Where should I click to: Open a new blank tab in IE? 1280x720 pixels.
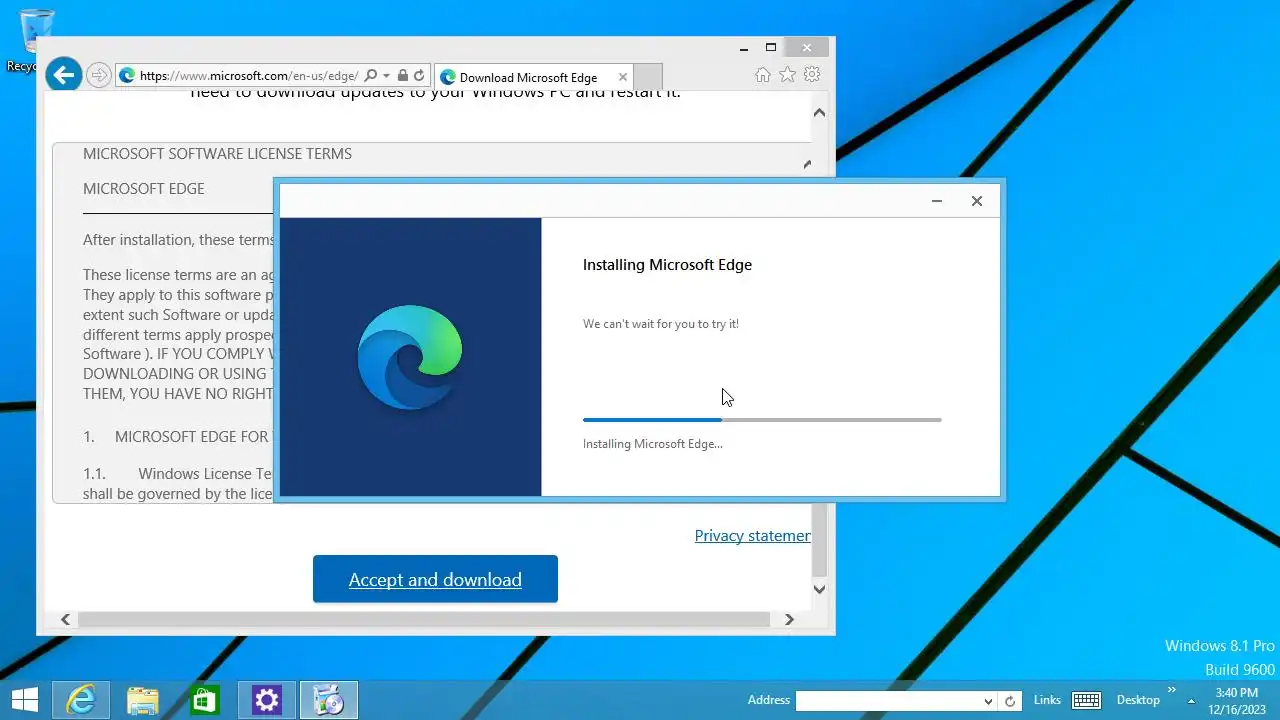[x=648, y=77]
